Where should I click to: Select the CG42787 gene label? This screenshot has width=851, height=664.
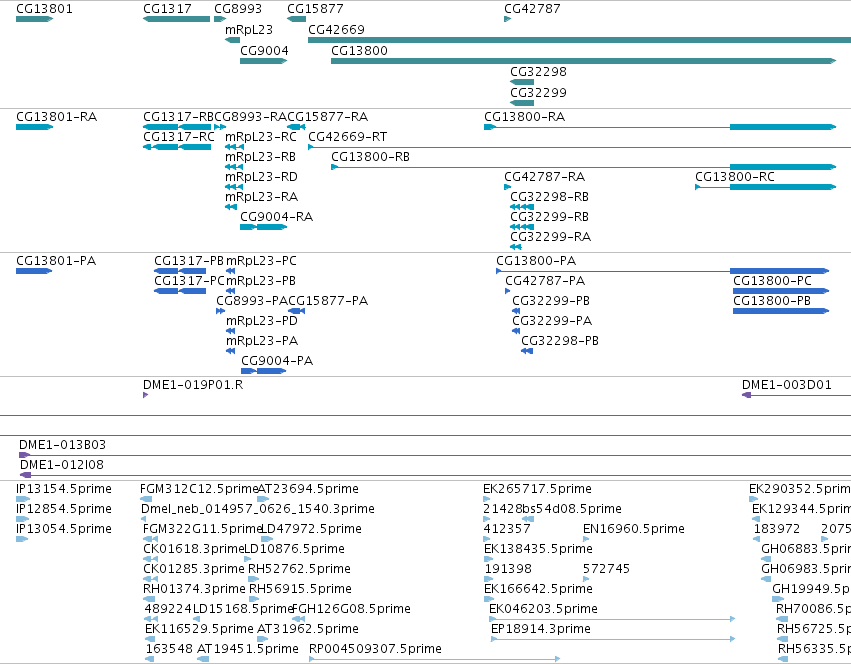[532, 9]
